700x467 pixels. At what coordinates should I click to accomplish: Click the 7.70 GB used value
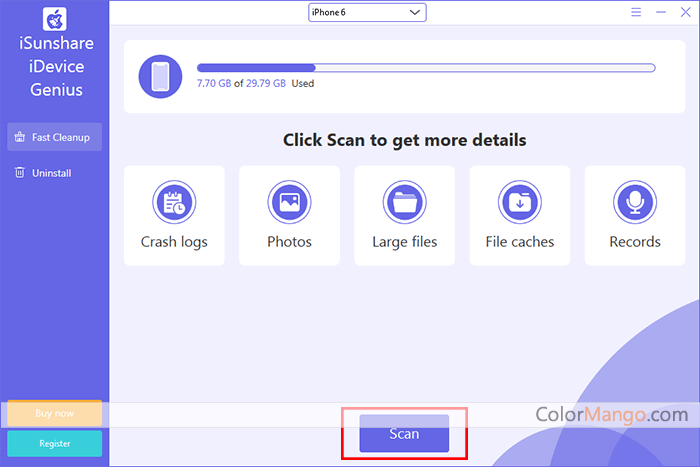pos(214,83)
